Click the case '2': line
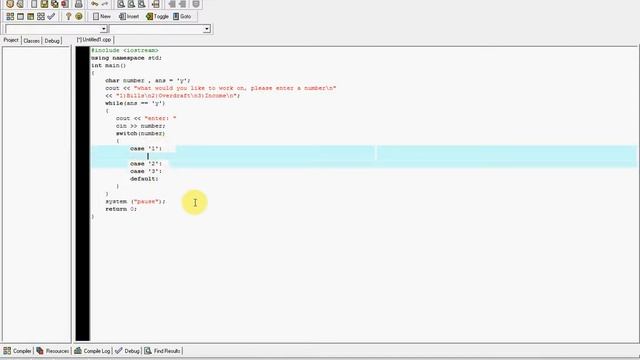 pos(146,164)
